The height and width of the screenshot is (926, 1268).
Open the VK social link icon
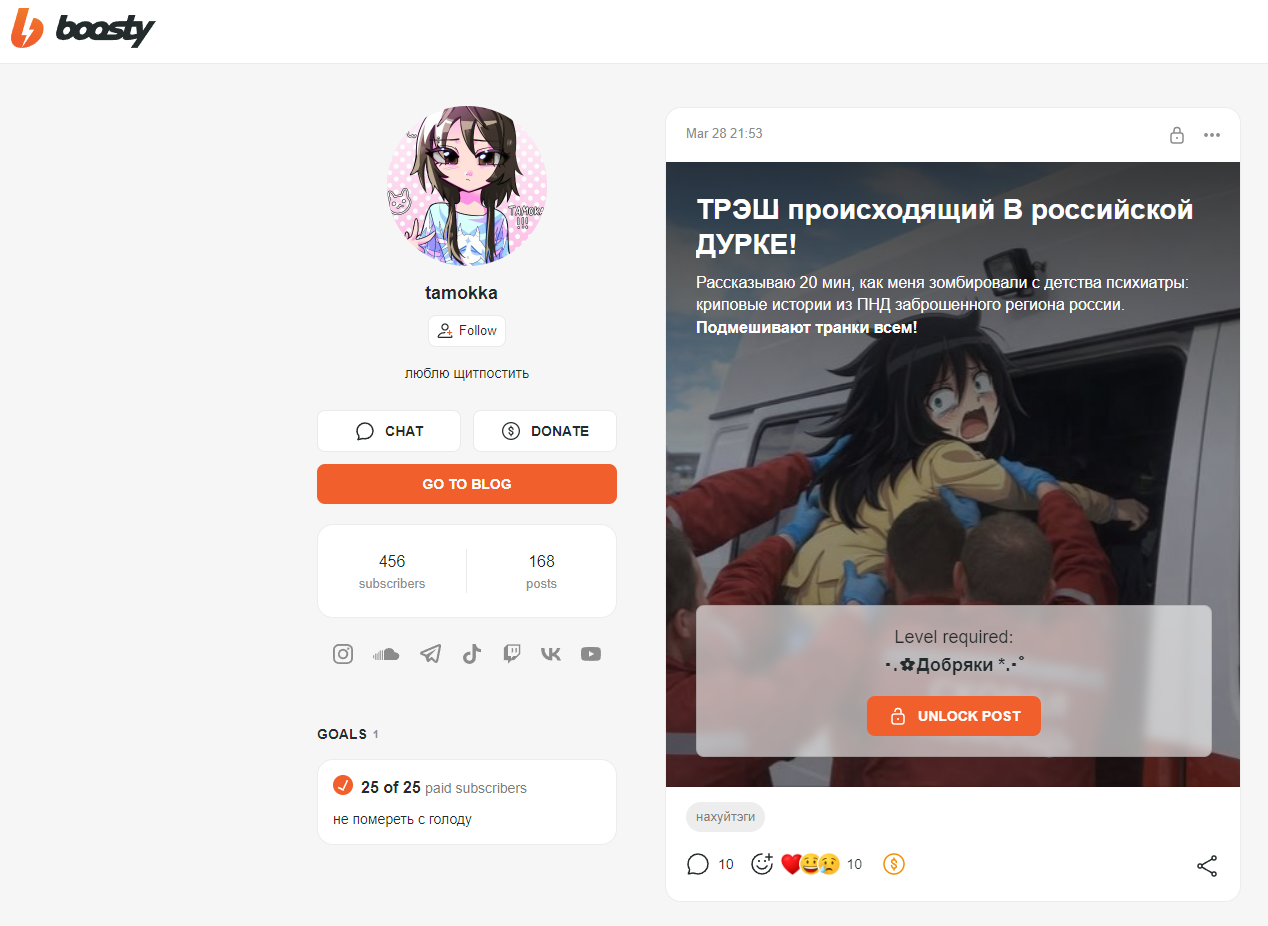coord(551,654)
